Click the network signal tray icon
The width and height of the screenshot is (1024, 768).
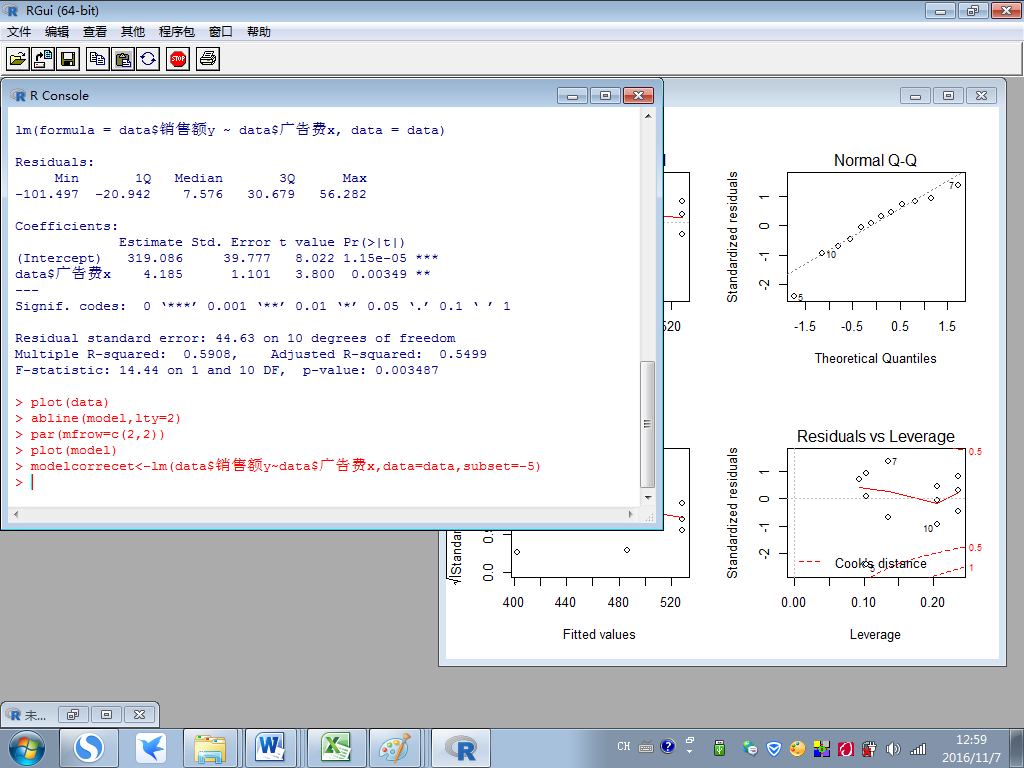click(x=918, y=748)
